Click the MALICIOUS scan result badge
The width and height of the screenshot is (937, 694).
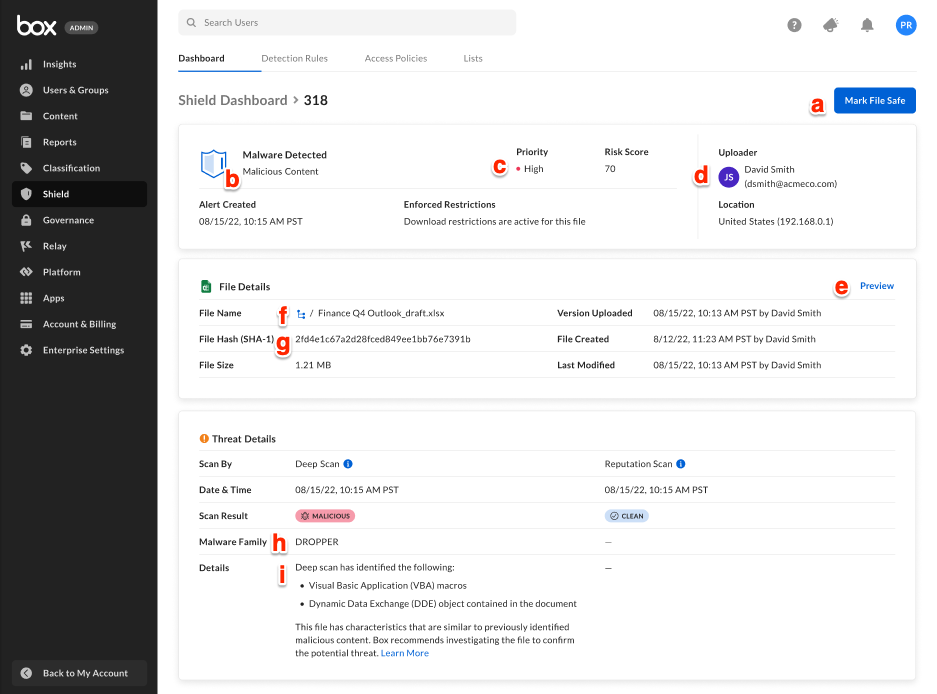click(x=325, y=516)
